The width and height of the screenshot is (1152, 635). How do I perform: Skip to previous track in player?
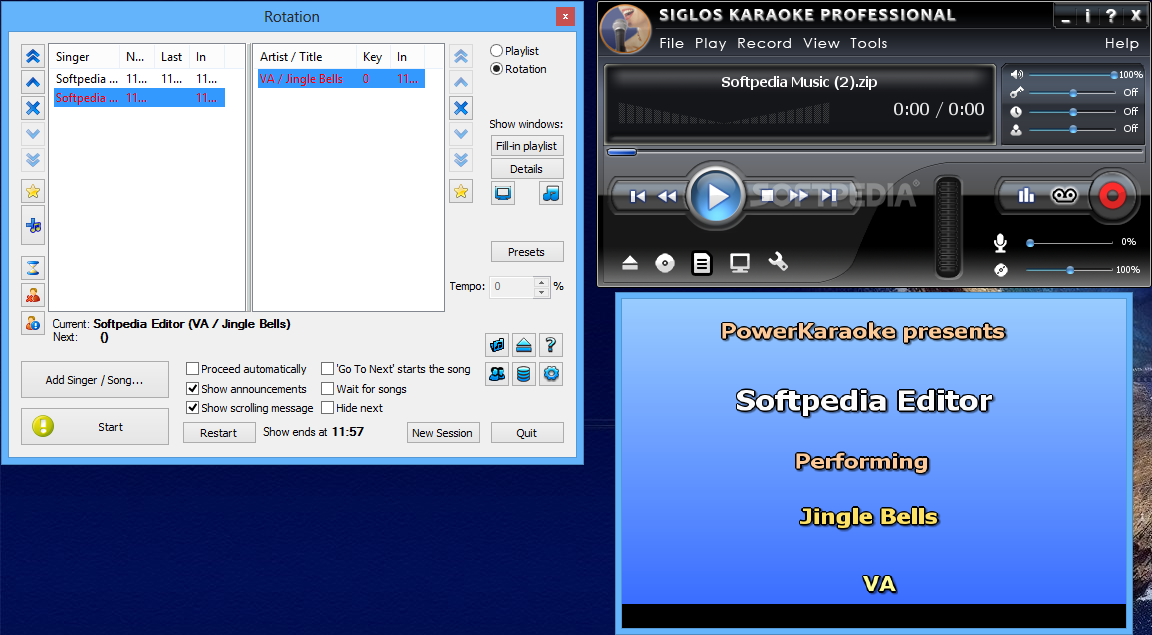click(638, 196)
